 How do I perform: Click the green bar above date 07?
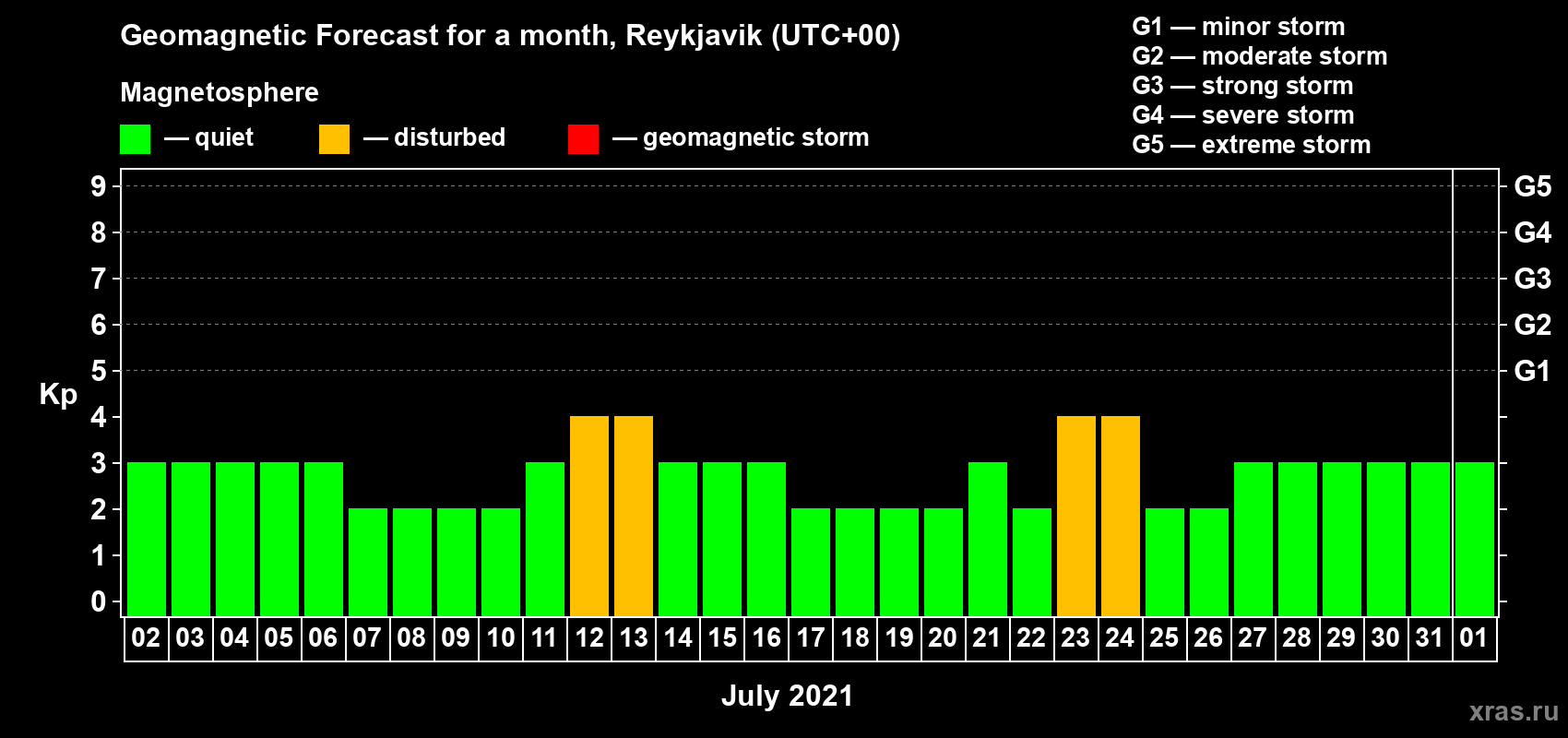[x=368, y=562]
